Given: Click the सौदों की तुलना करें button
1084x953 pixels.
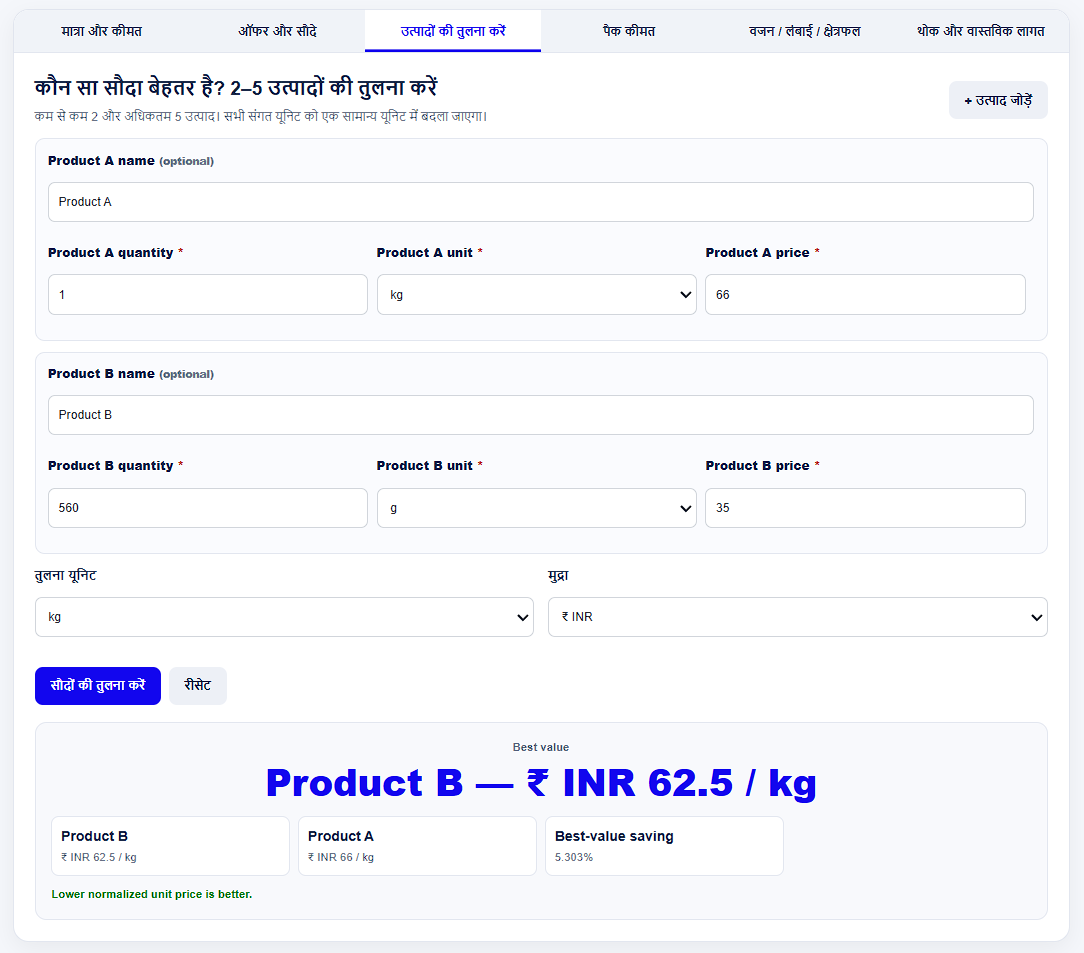Looking at the screenshot, I should point(97,686).
